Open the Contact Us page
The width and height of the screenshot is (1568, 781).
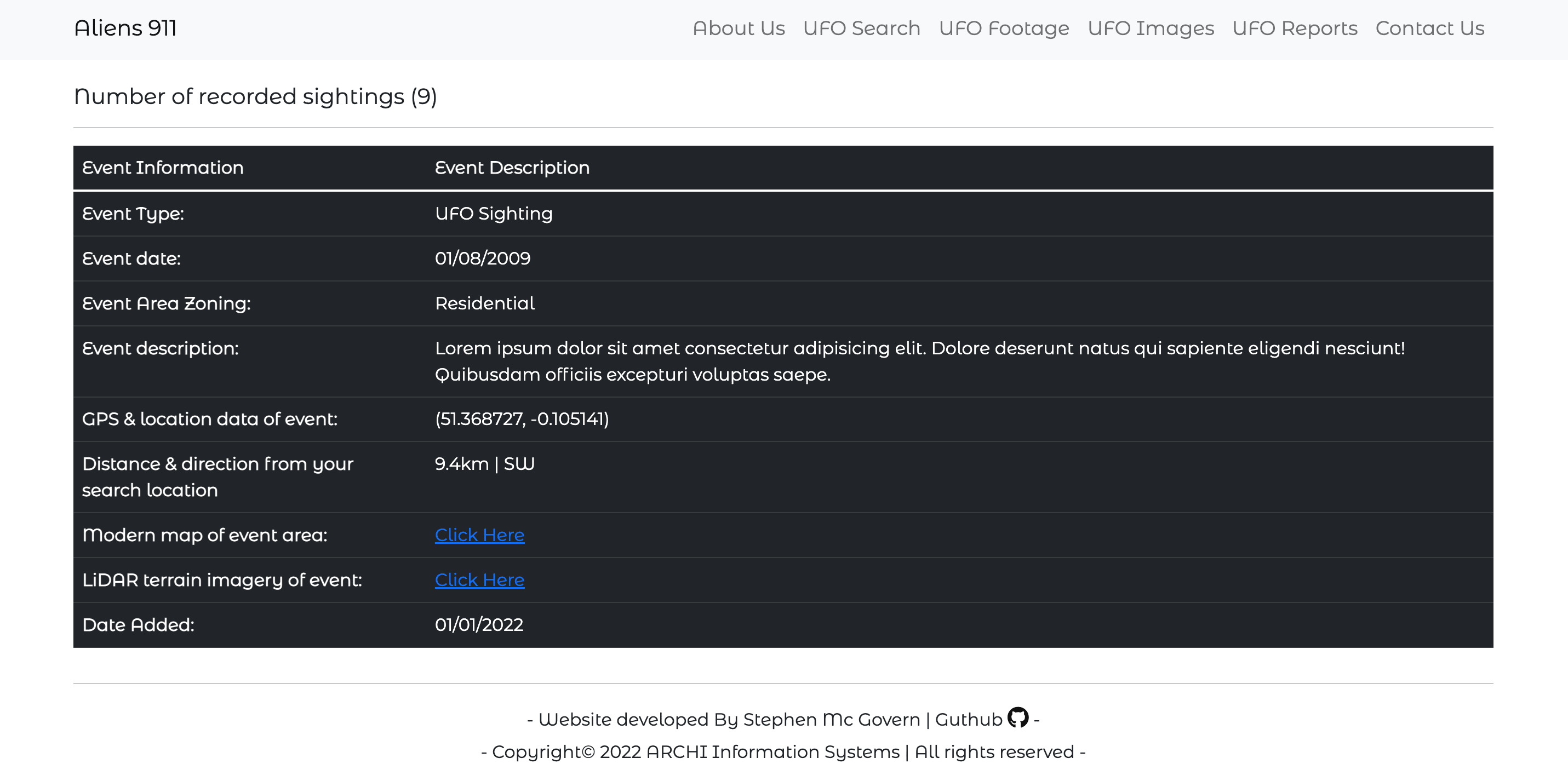point(1430,28)
